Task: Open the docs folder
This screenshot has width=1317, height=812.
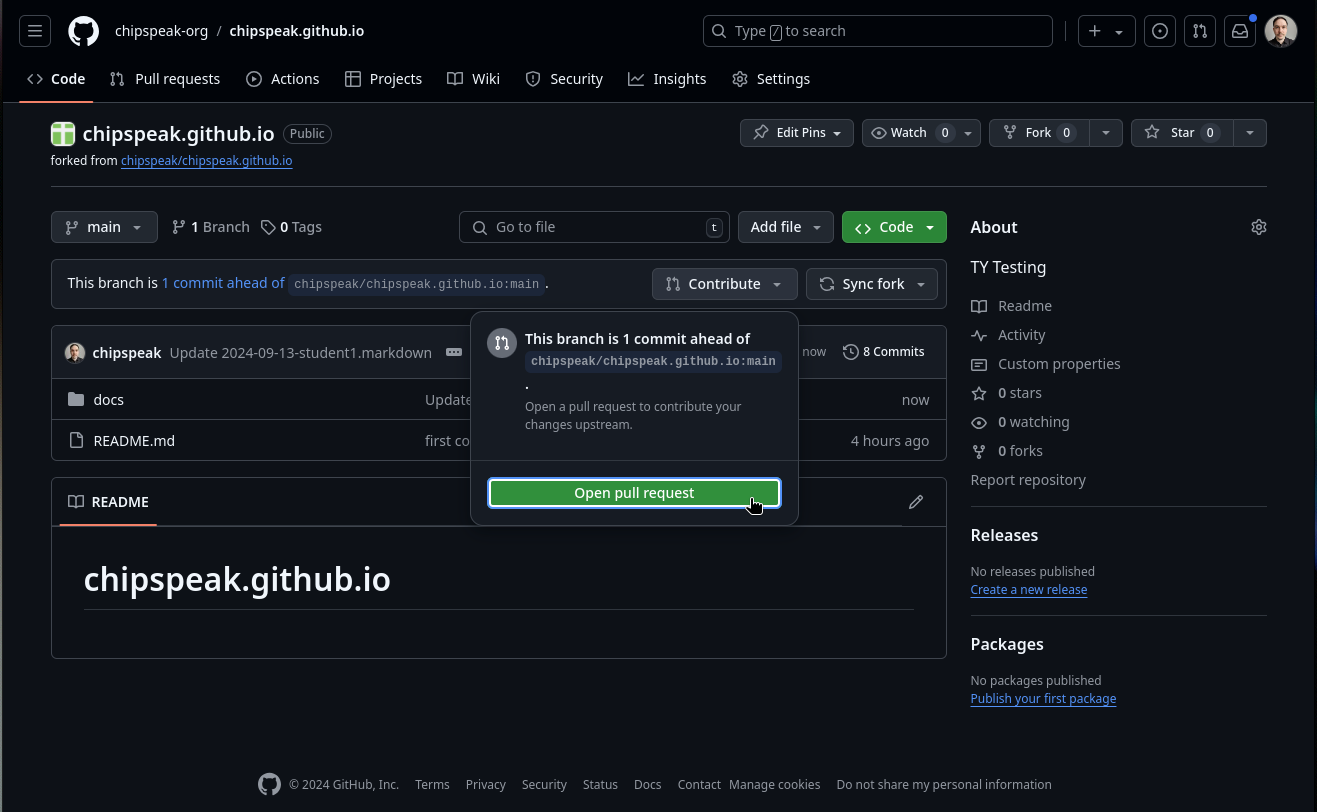Action: point(109,399)
